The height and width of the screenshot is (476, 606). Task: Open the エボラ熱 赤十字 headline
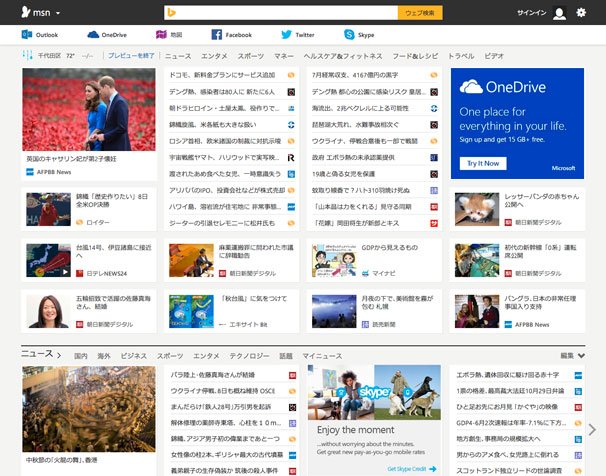[x=508, y=375]
